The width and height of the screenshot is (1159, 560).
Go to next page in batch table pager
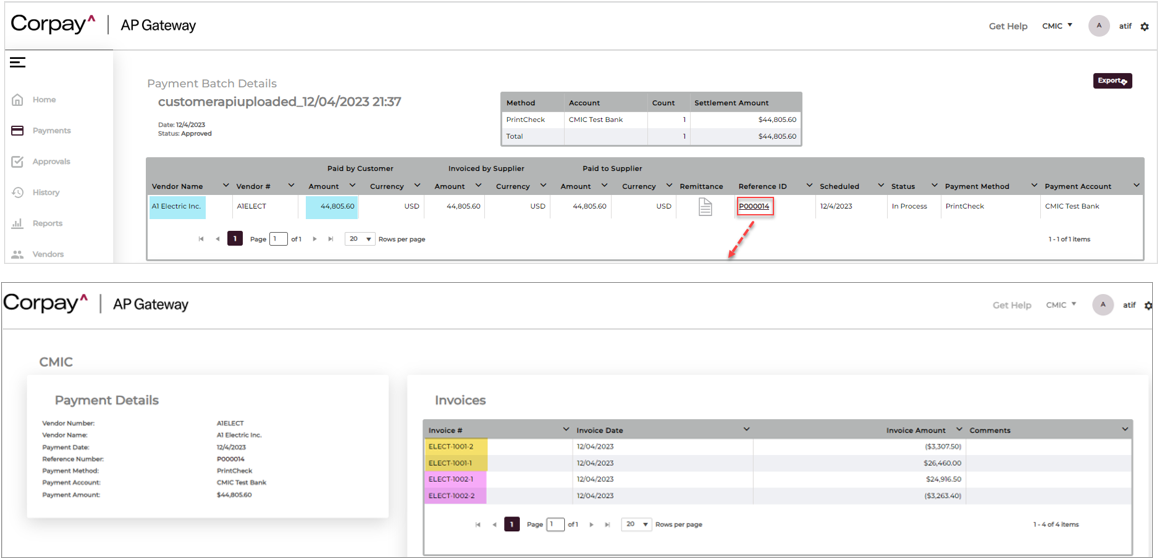tap(315, 239)
